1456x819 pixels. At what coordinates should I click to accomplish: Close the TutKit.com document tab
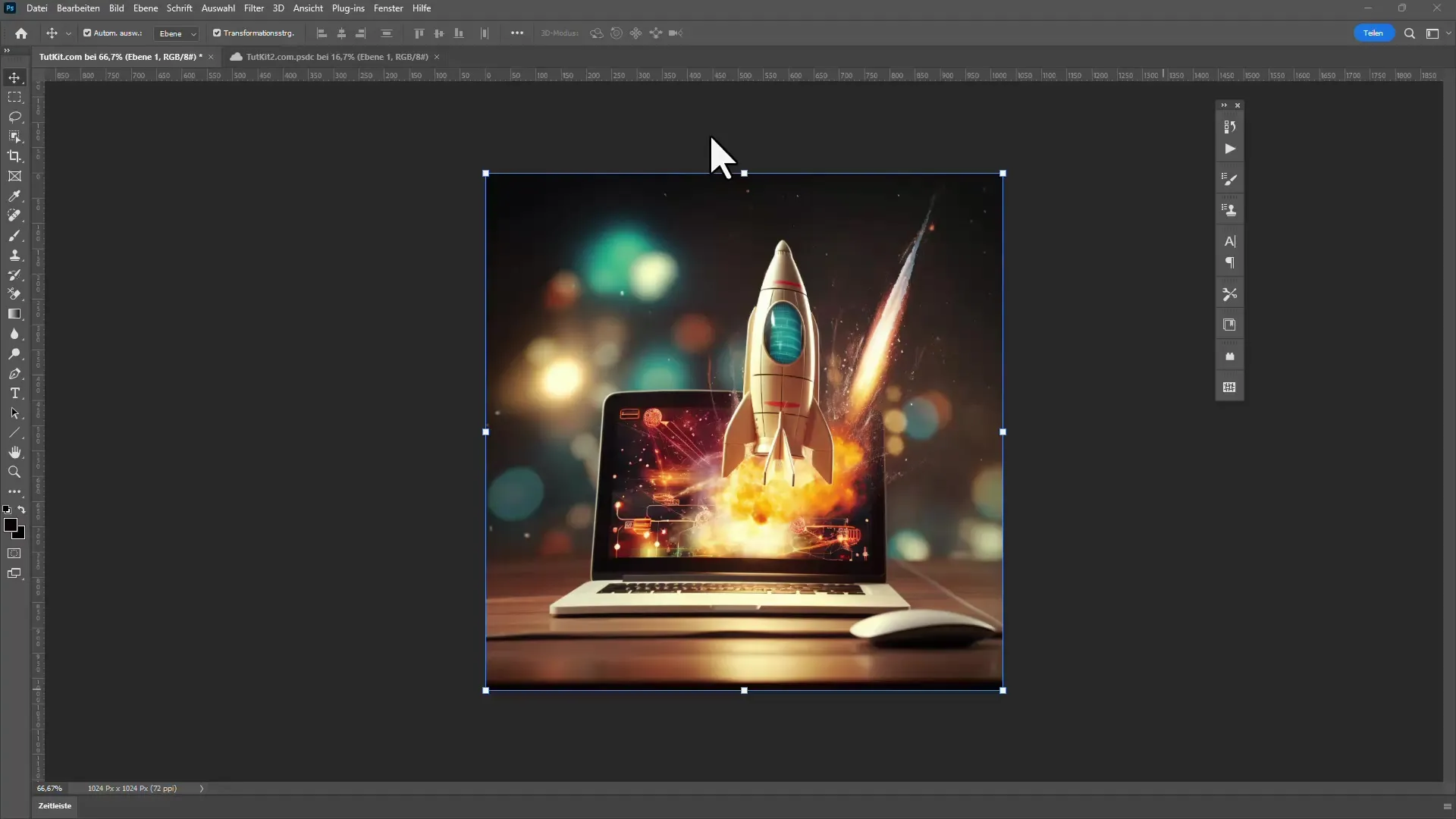tap(211, 57)
